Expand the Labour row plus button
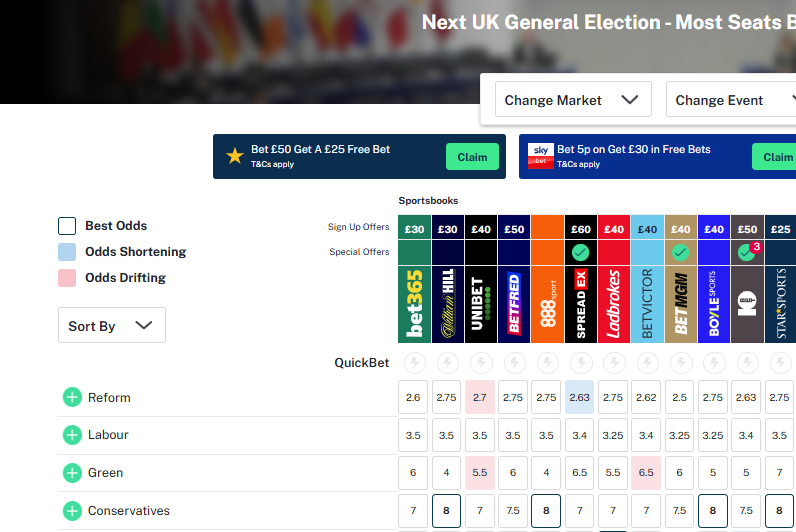 72,435
